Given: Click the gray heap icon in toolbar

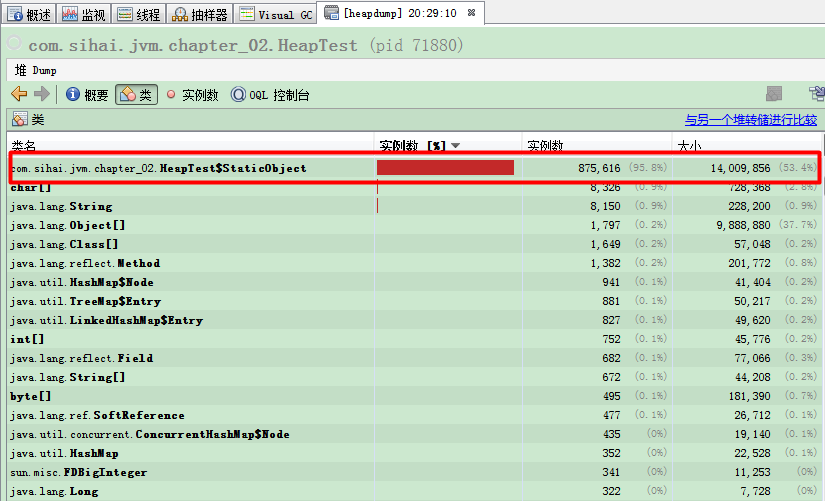Looking at the screenshot, I should click(x=773, y=94).
